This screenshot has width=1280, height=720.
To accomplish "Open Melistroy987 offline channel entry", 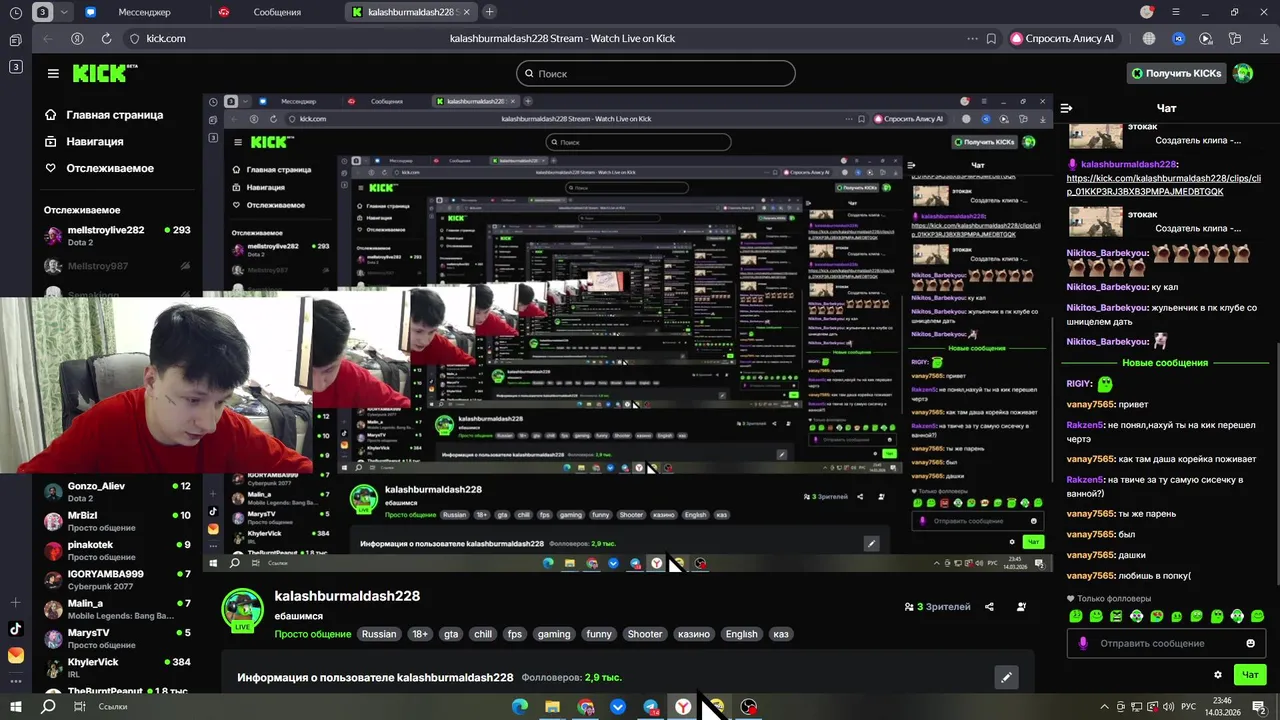I will click(117, 266).
